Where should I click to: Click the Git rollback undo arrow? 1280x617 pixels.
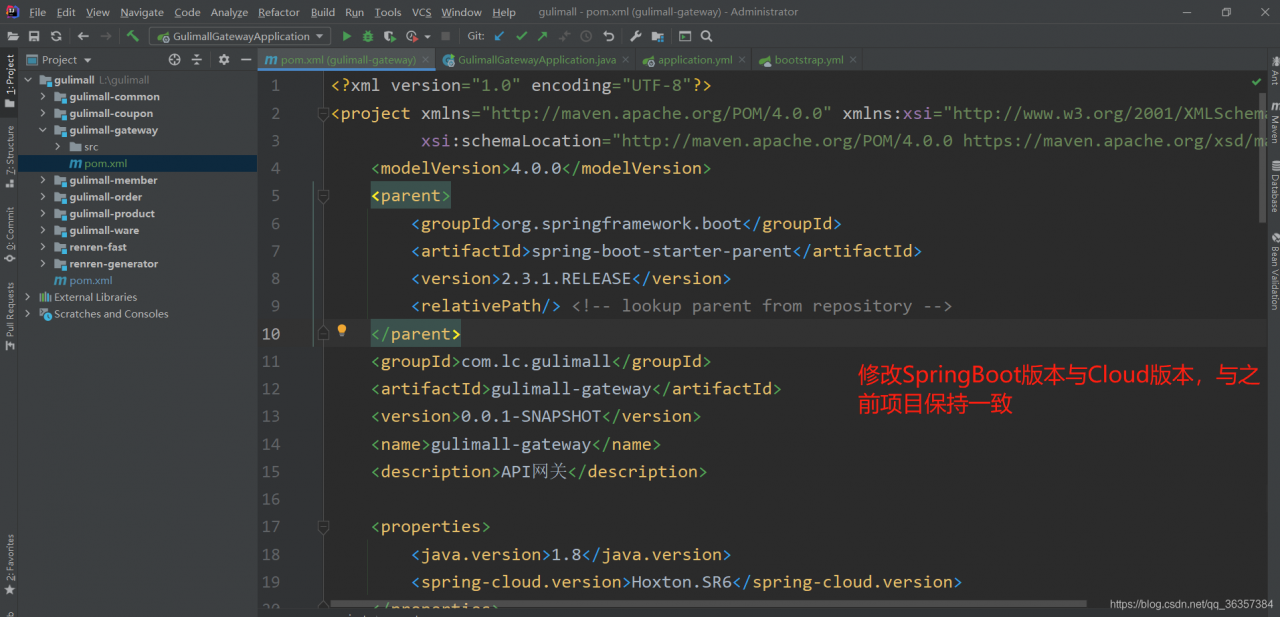point(607,36)
